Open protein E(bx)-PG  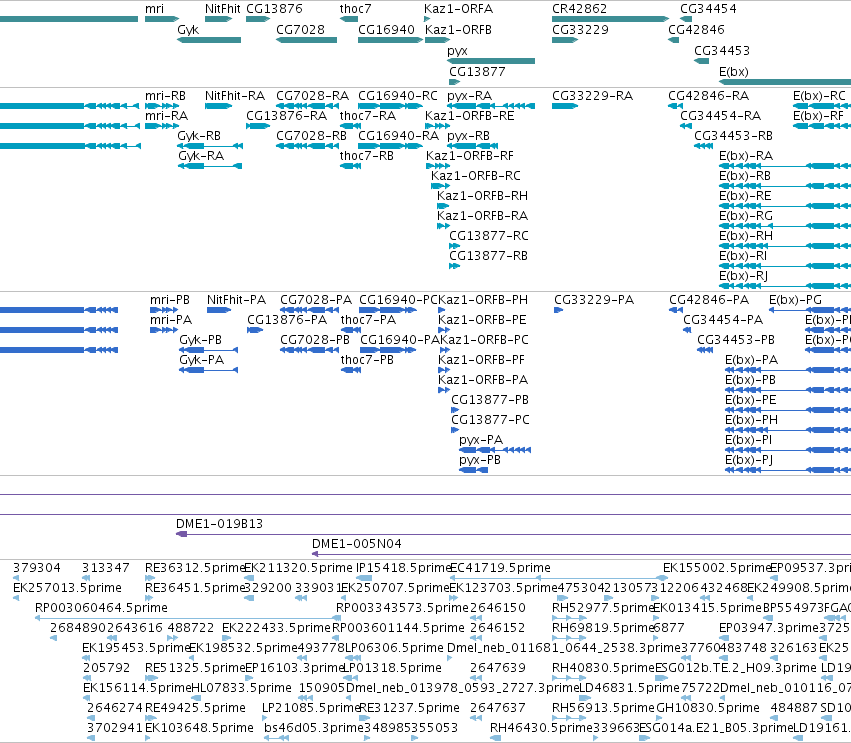795,300
